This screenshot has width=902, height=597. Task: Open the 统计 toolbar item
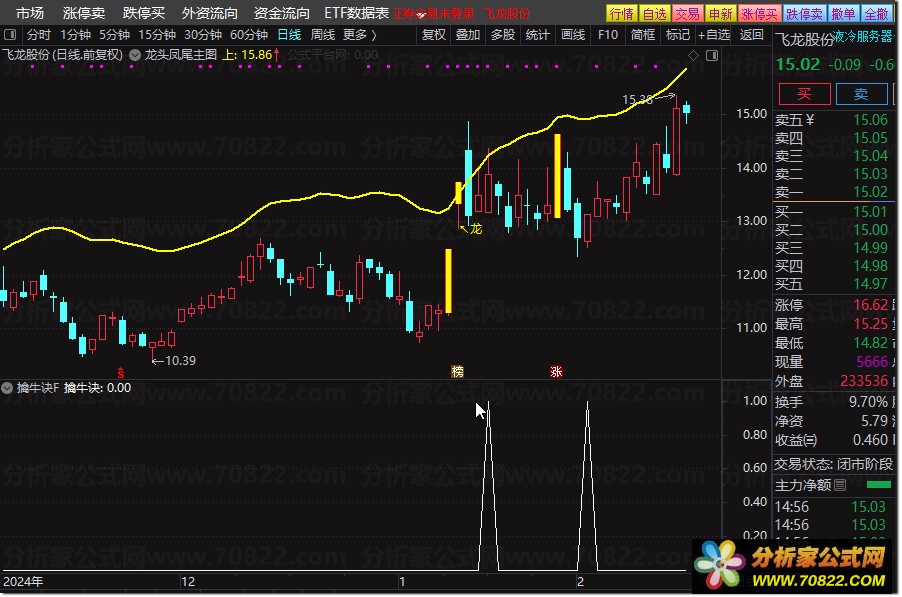point(537,35)
